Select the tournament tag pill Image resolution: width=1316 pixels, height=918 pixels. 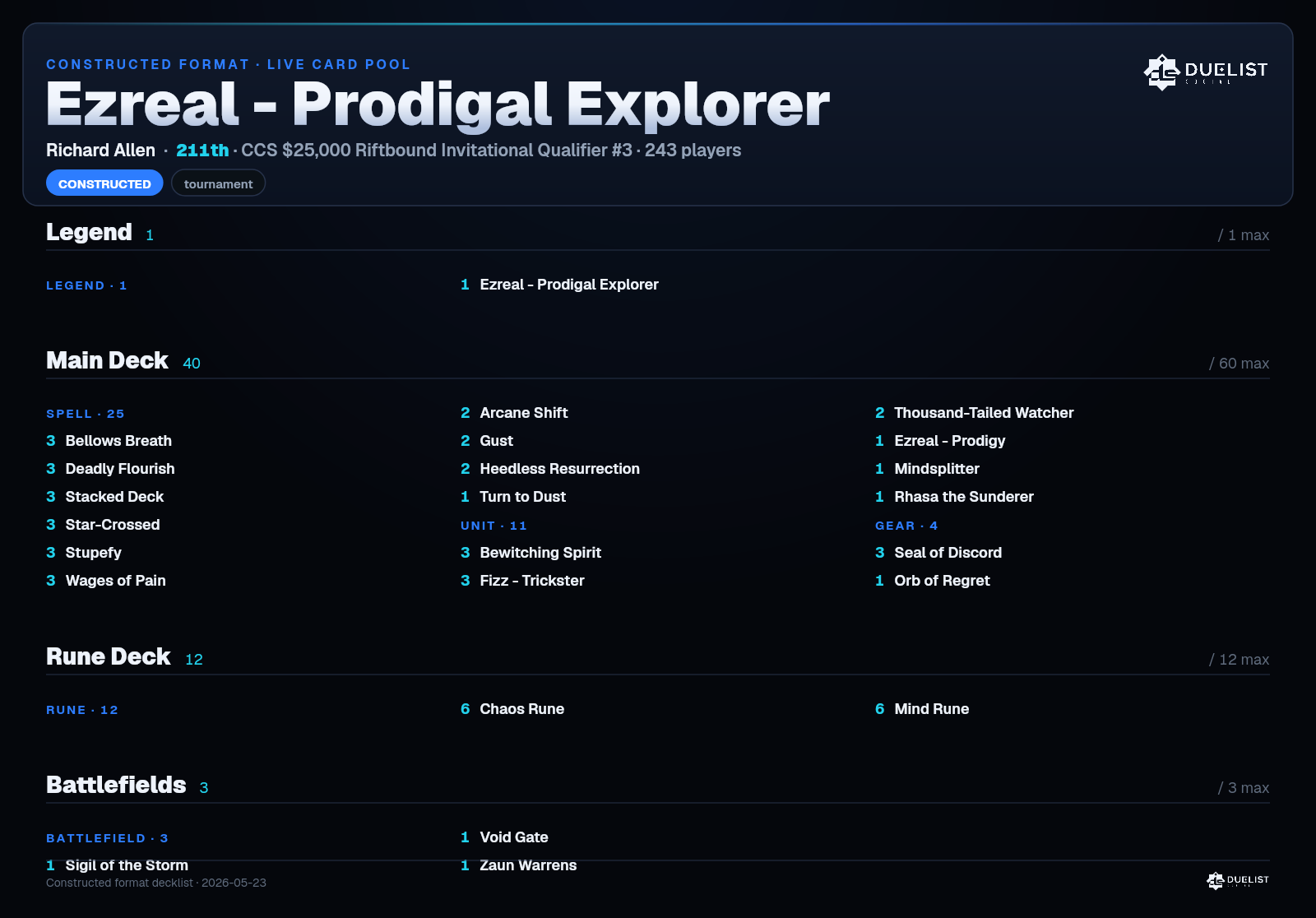tap(218, 183)
